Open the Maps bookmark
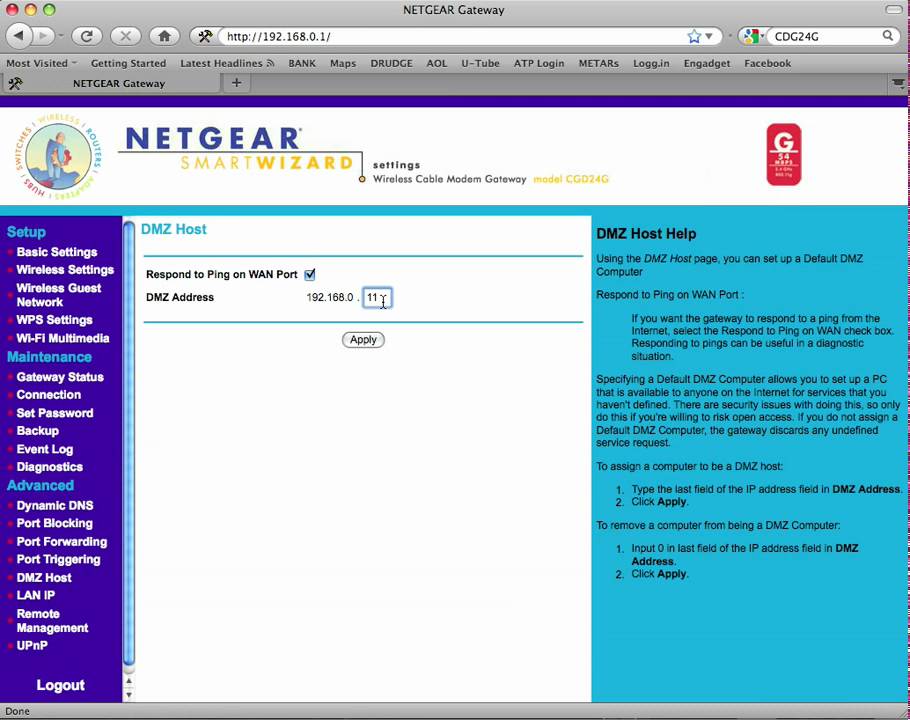This screenshot has width=910, height=720. pos(343,63)
